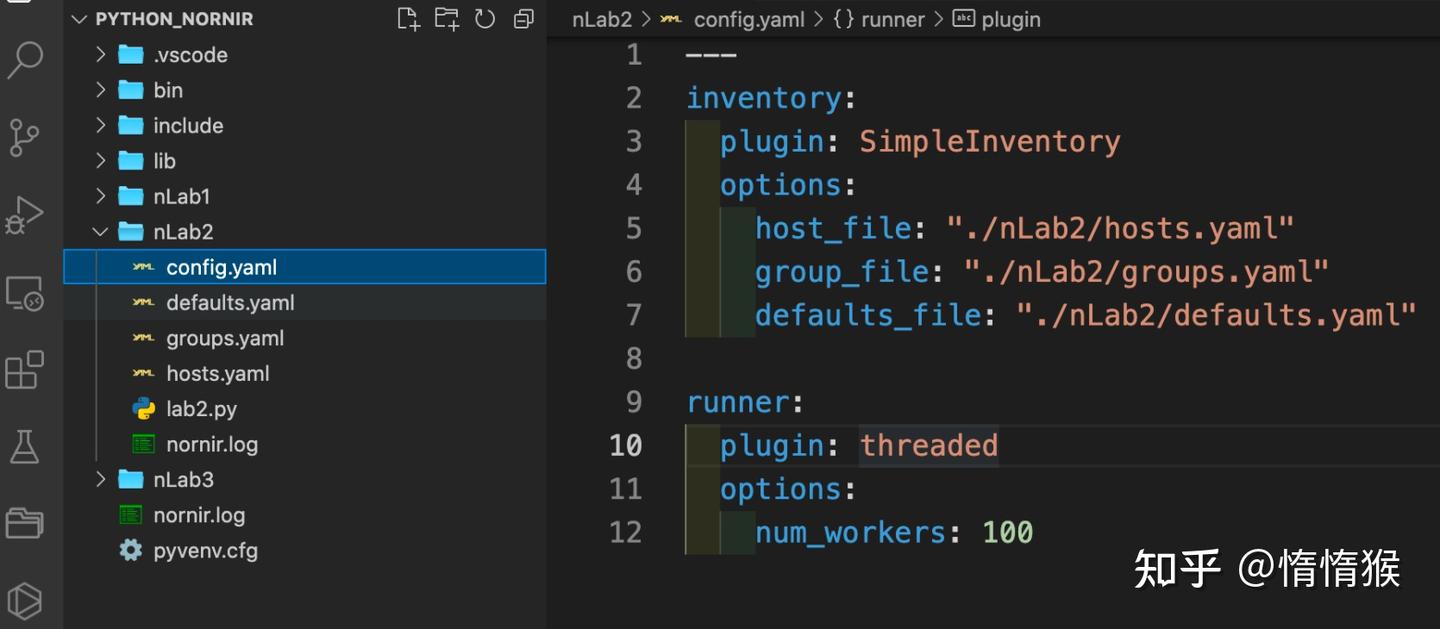Image resolution: width=1440 pixels, height=629 pixels.
Task: Collapse all folders in explorer
Action: tap(523, 19)
